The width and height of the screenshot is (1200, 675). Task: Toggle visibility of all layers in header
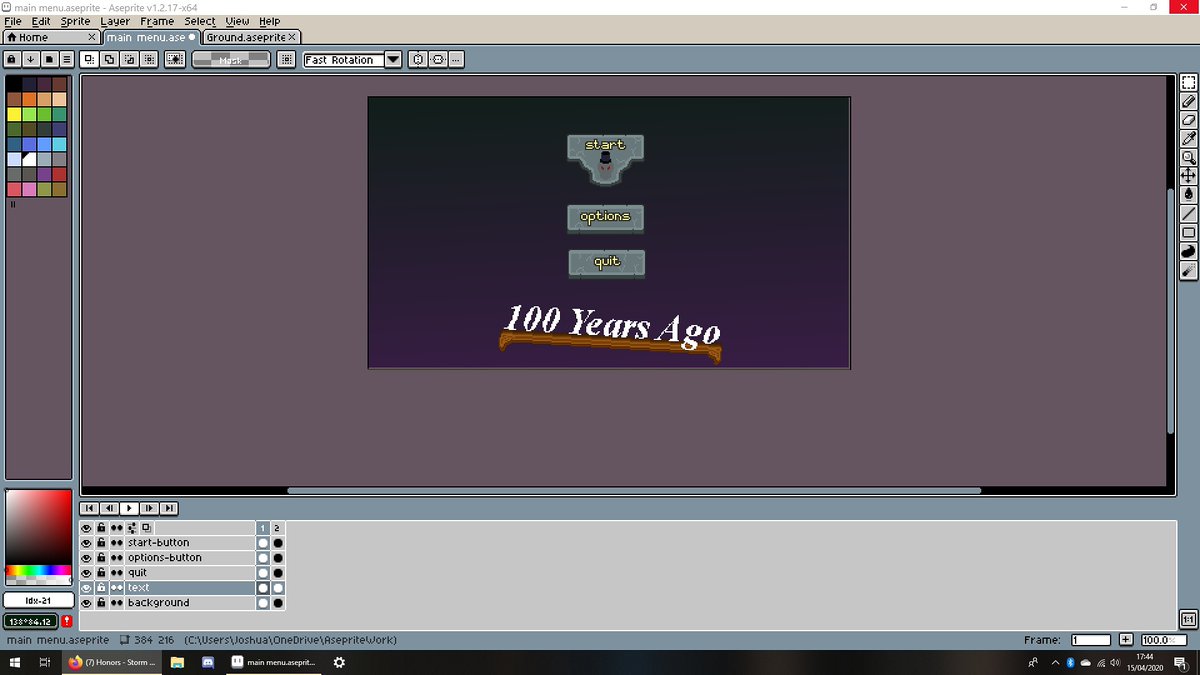pyautogui.click(x=86, y=528)
